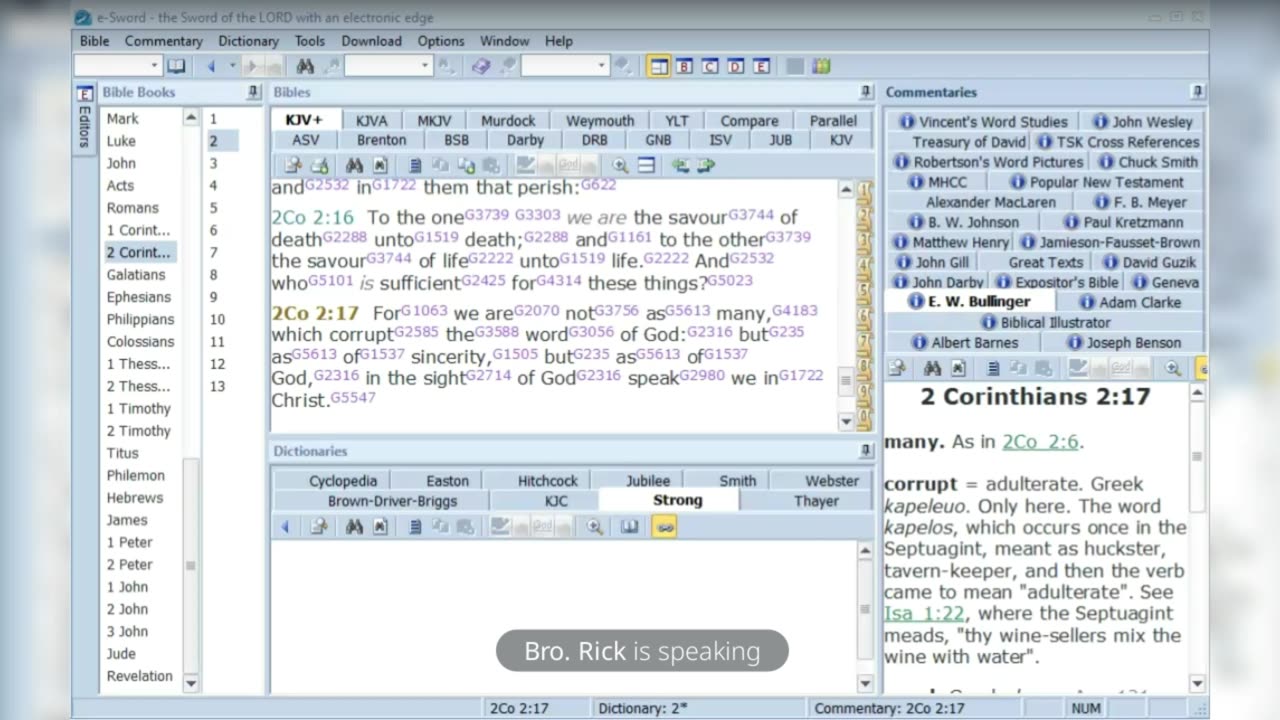Click the back arrow in the Dictionaries toolbar
Screen dimensions: 1280x720
tap(285, 526)
